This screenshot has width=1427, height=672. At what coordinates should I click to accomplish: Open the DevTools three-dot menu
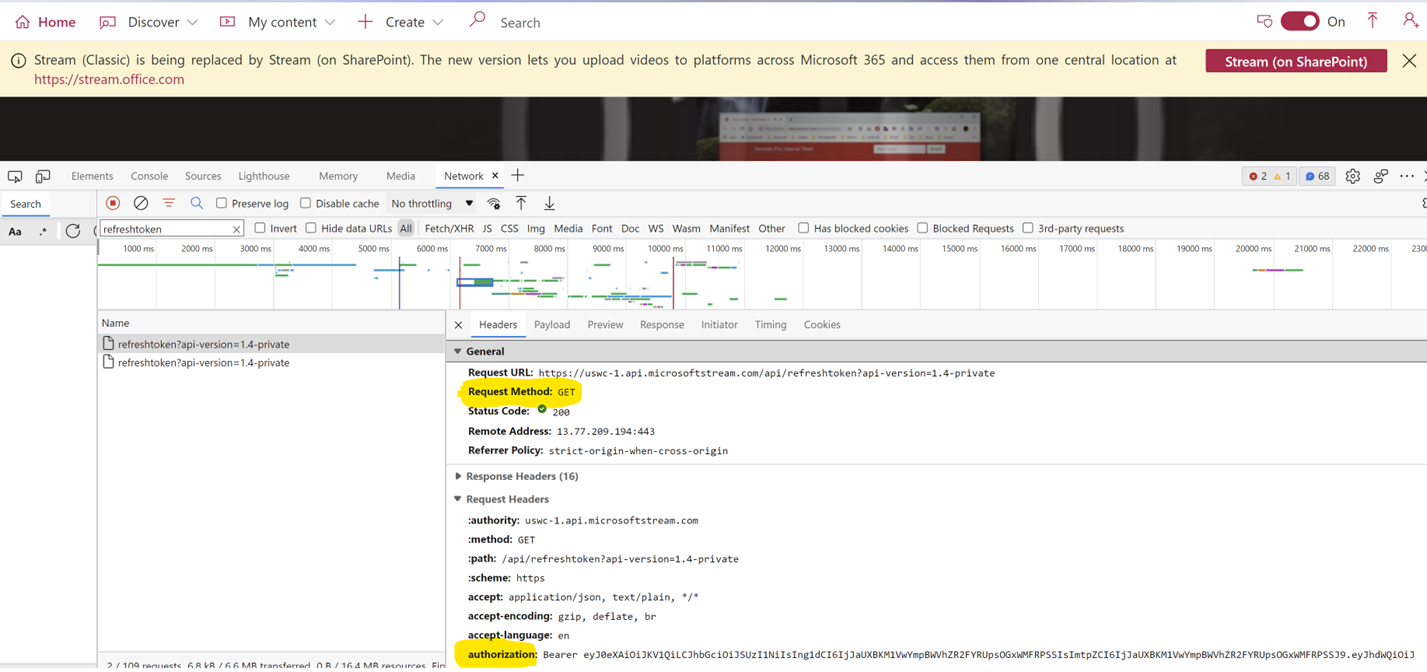1407,176
